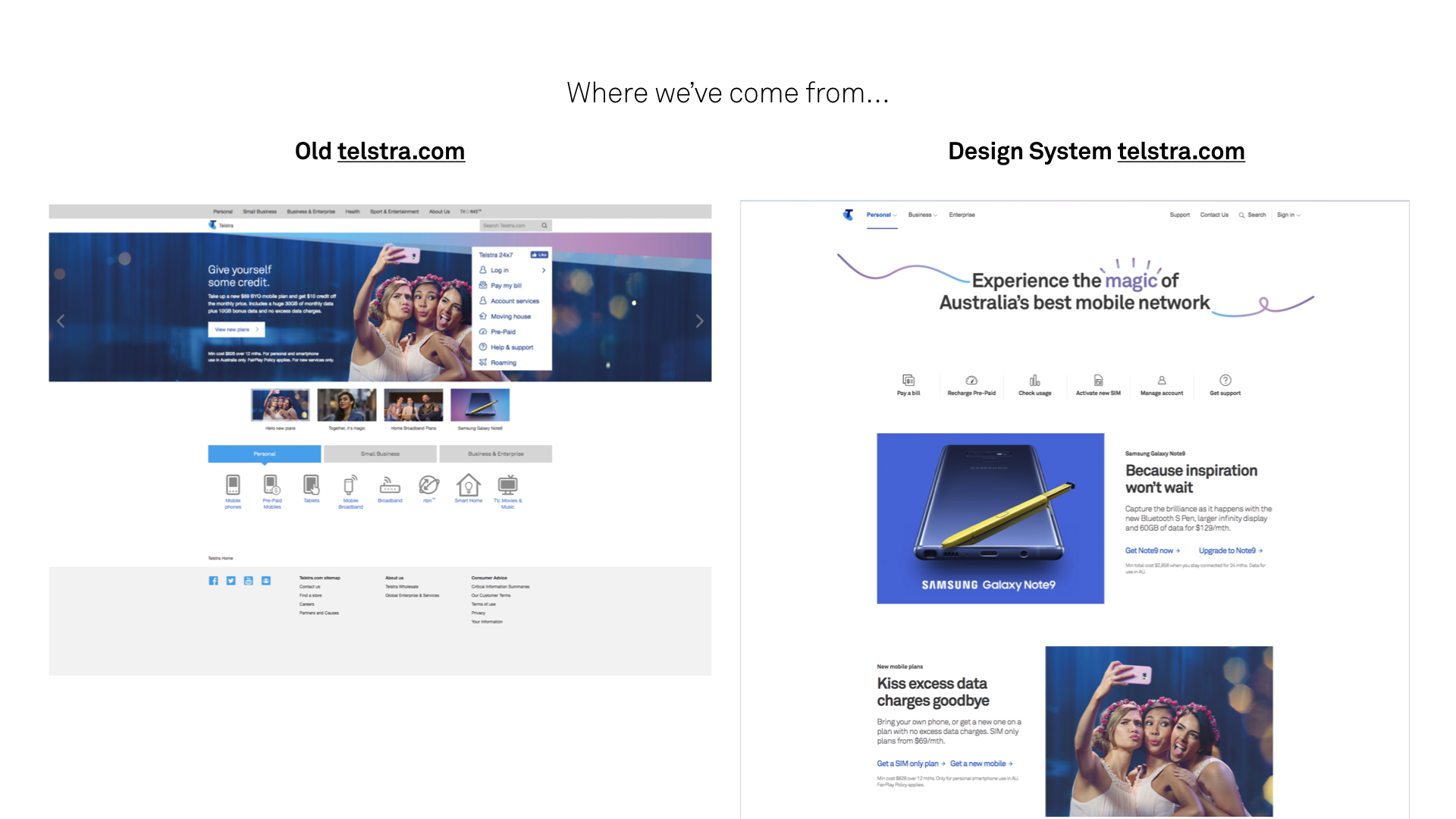Click the Get support icon

click(1225, 380)
